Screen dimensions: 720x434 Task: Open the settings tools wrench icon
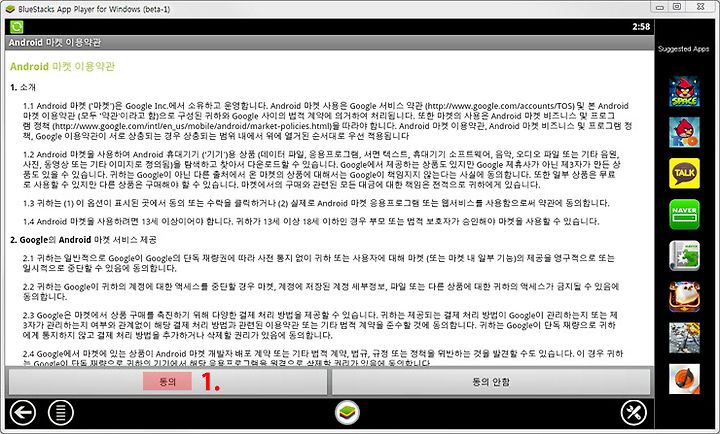click(x=634, y=412)
